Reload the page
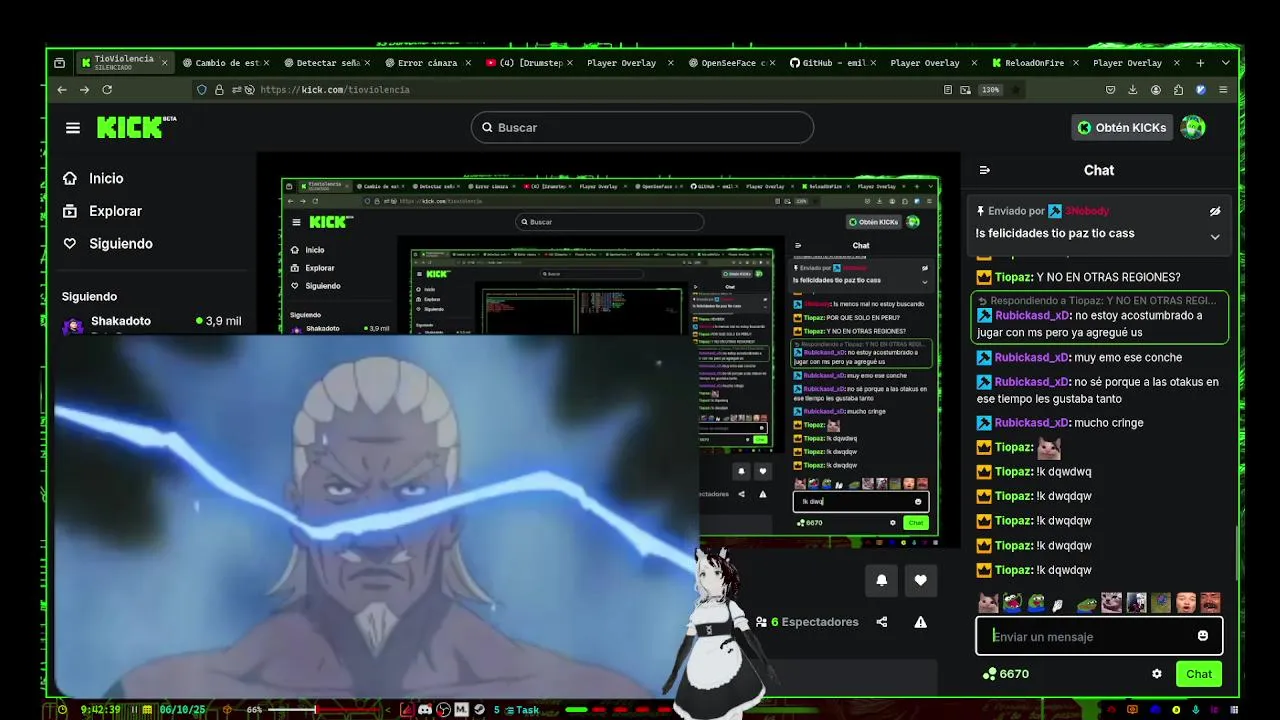1280x720 pixels. tap(107, 90)
